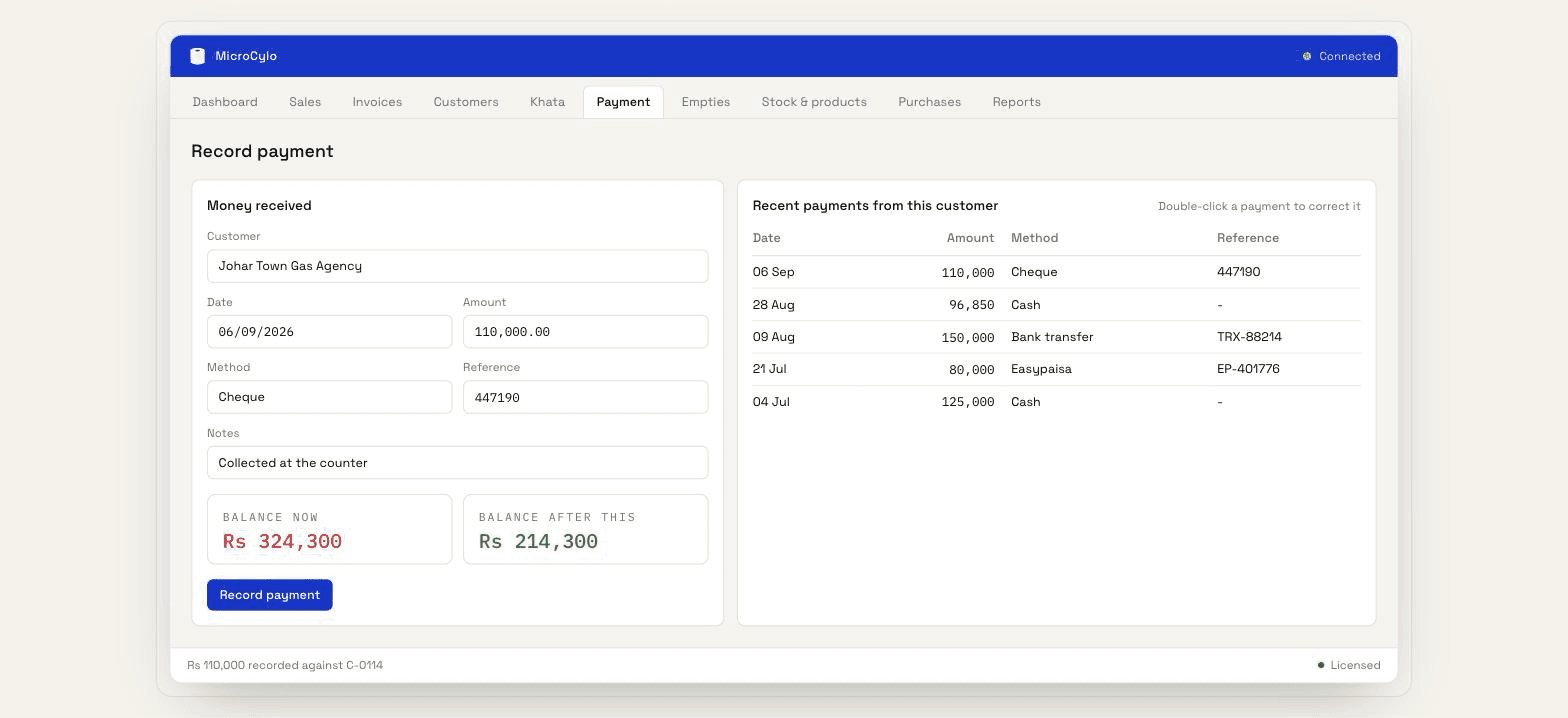Select the 04 Jul payment row date
The image size is (1568, 718).
coord(771,402)
